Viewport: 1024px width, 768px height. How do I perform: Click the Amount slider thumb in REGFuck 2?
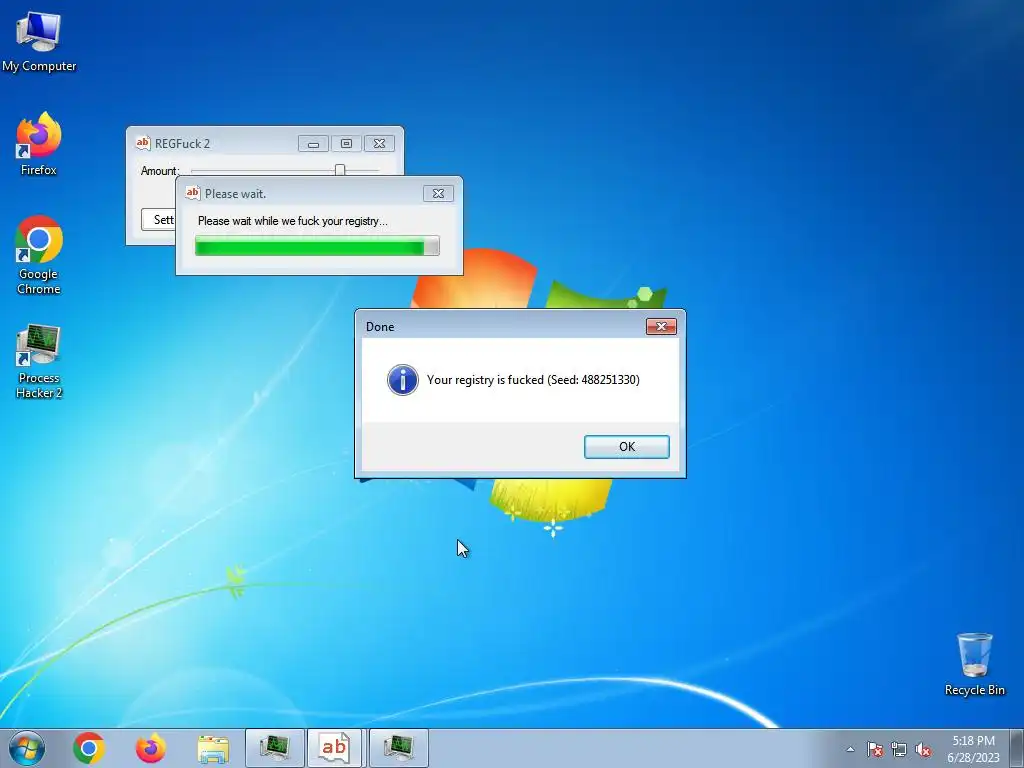click(340, 170)
